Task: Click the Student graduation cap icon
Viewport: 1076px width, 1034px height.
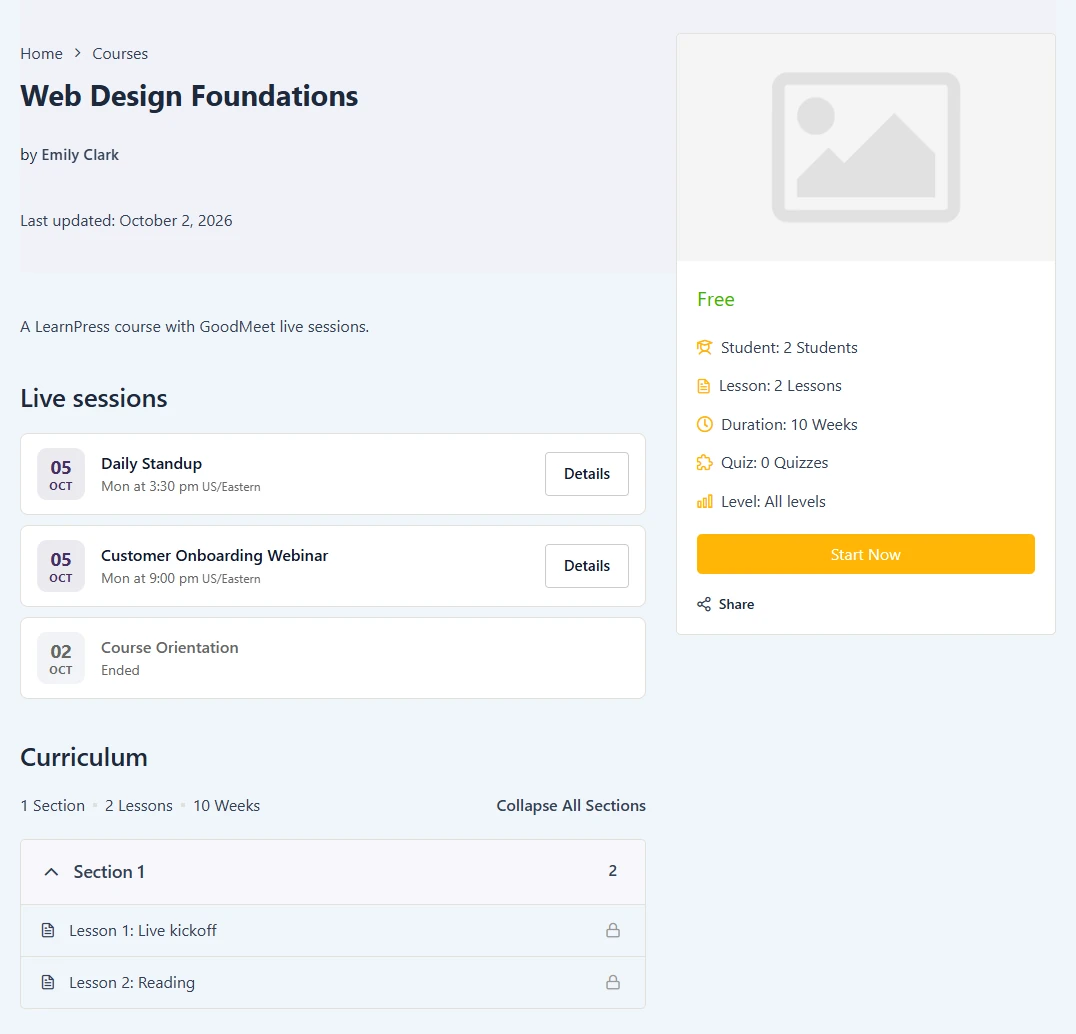Action: tap(704, 348)
